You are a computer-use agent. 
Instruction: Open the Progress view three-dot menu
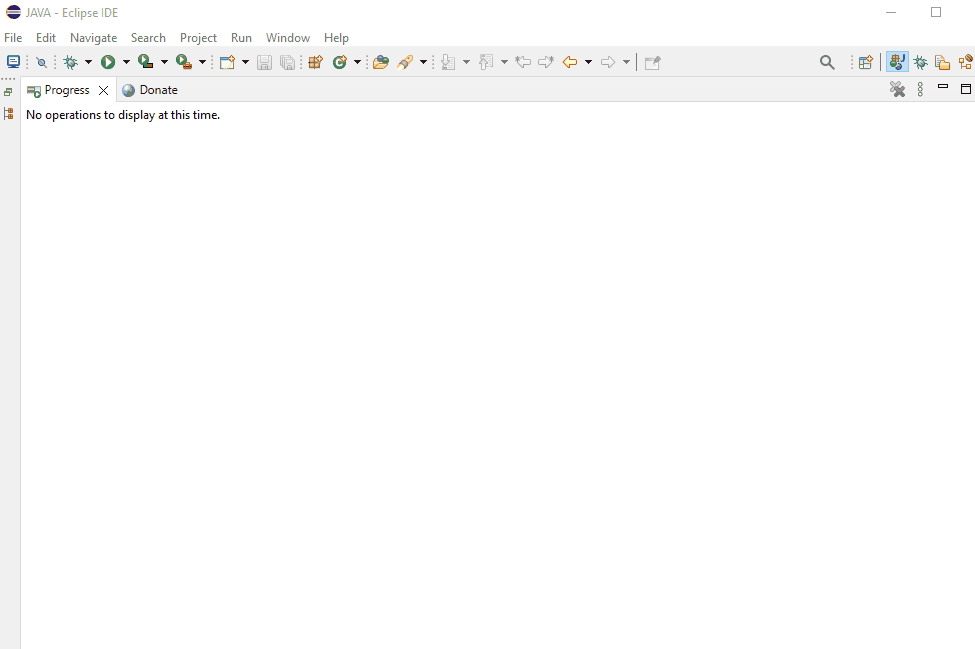coord(920,90)
